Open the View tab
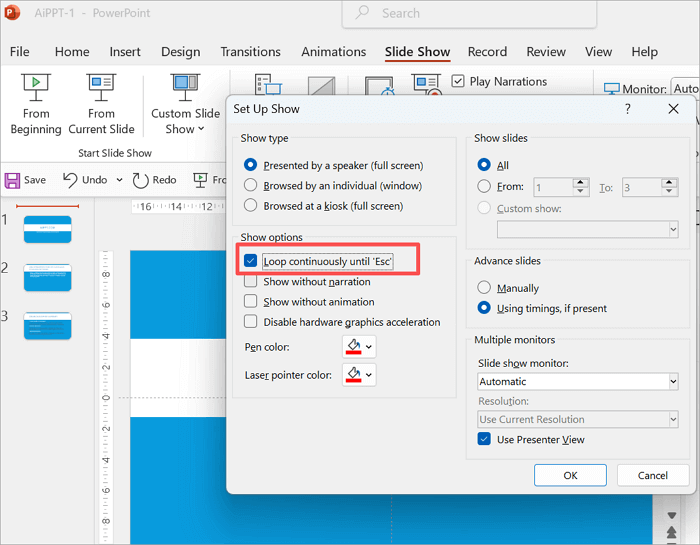 [598, 52]
